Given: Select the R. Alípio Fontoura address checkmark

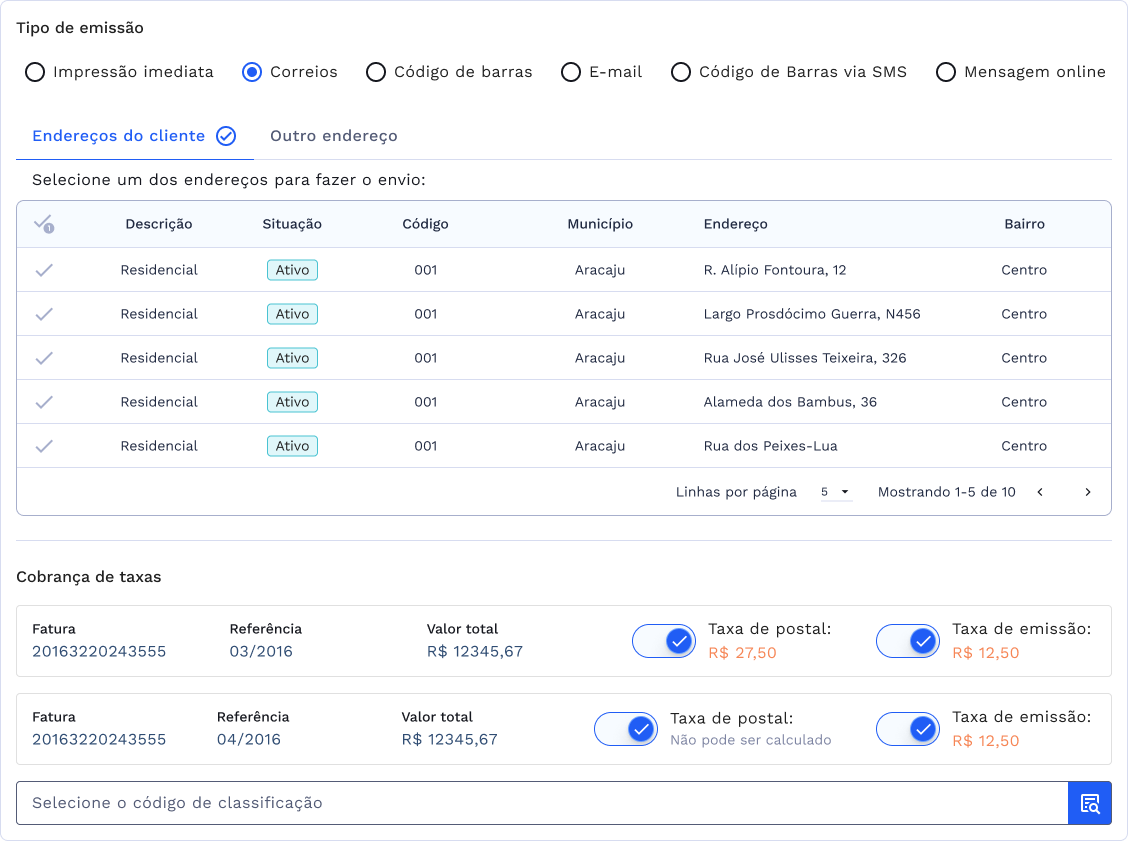Looking at the screenshot, I should [x=44, y=270].
